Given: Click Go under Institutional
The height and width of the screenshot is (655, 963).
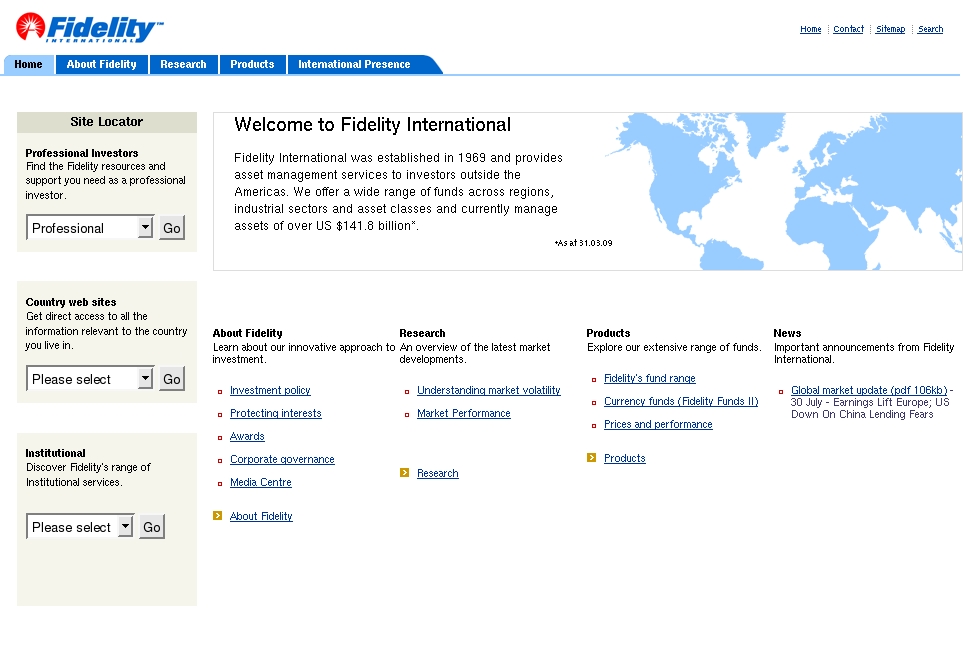Looking at the screenshot, I should pyautogui.click(x=152, y=527).
